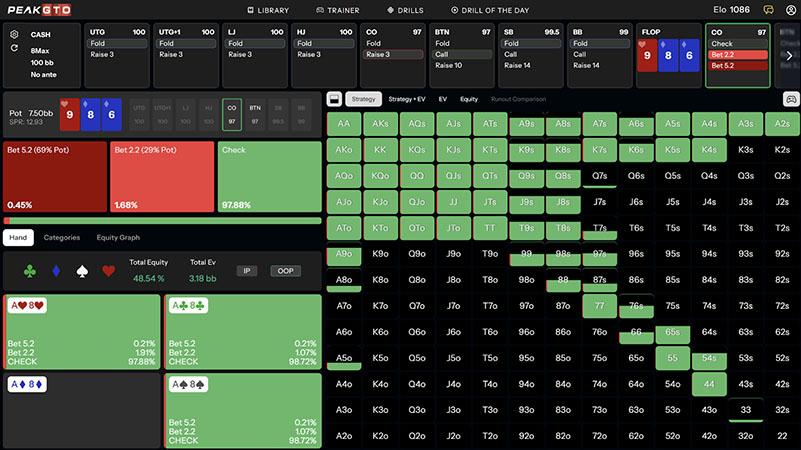This screenshot has height=450, width=801.
Task: Pick the AKs cell in range grid
Action: tap(381, 124)
